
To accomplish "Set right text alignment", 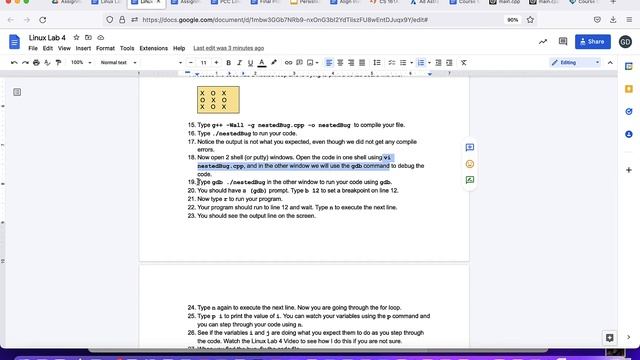I will click(351, 62).
